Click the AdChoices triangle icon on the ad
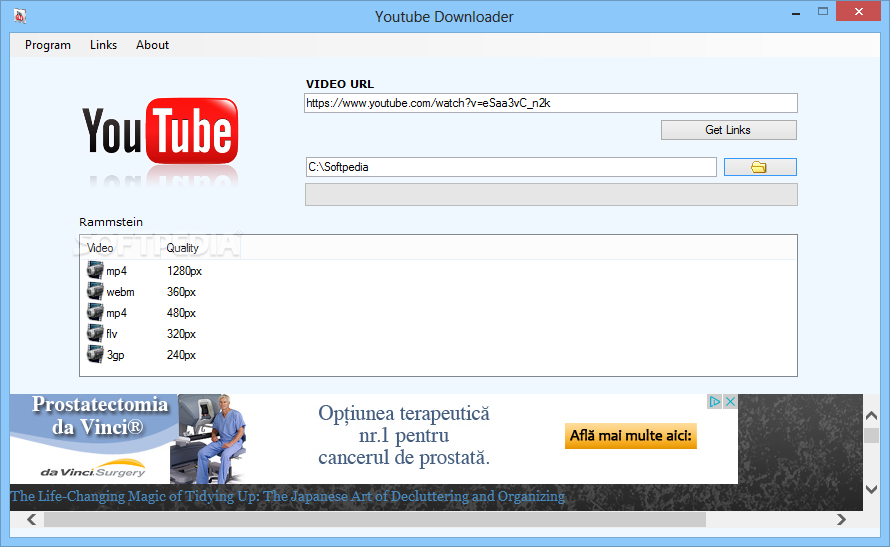890x547 pixels. 715,402
